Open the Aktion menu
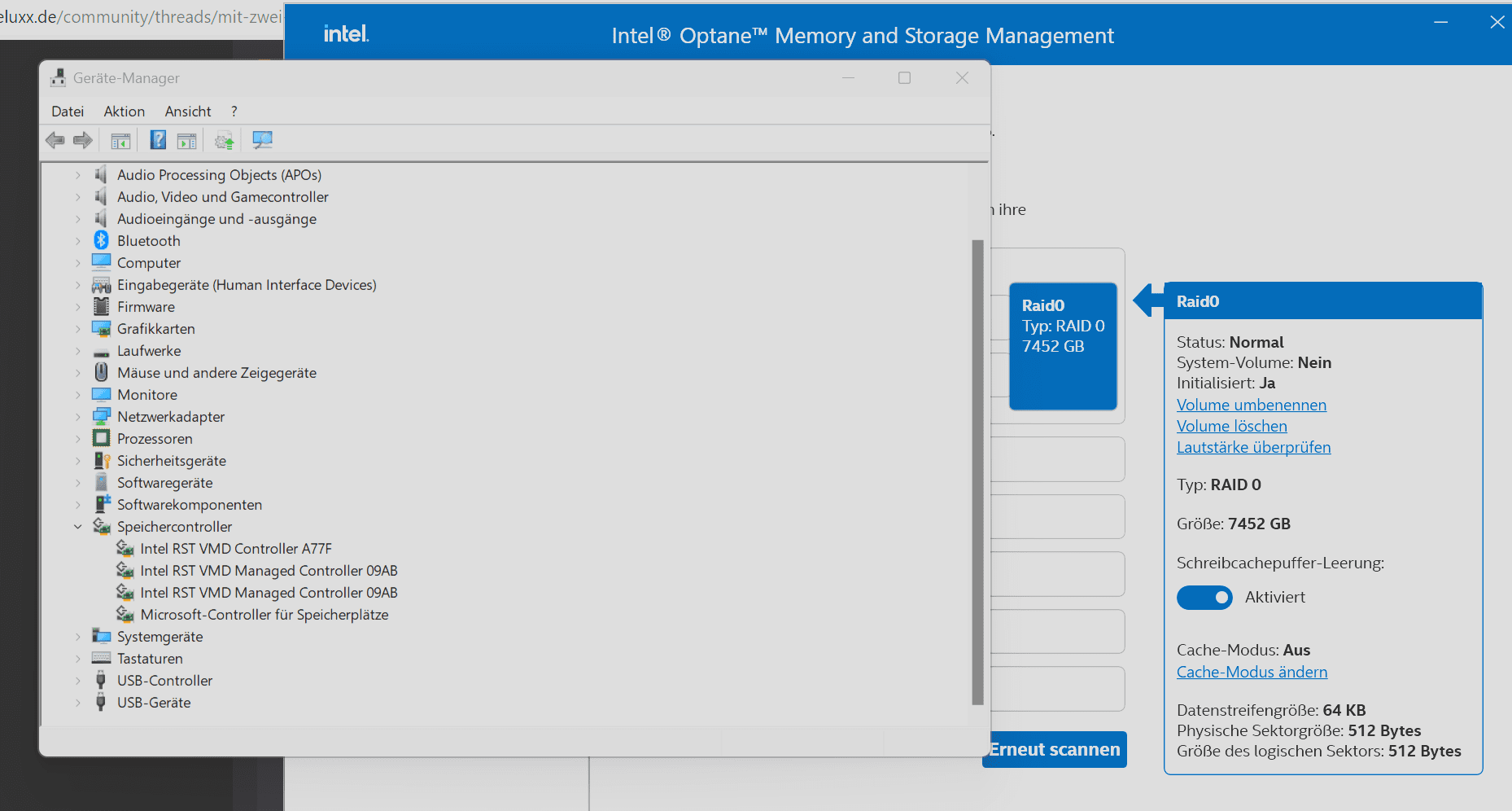The image size is (1512, 811). coord(125,112)
